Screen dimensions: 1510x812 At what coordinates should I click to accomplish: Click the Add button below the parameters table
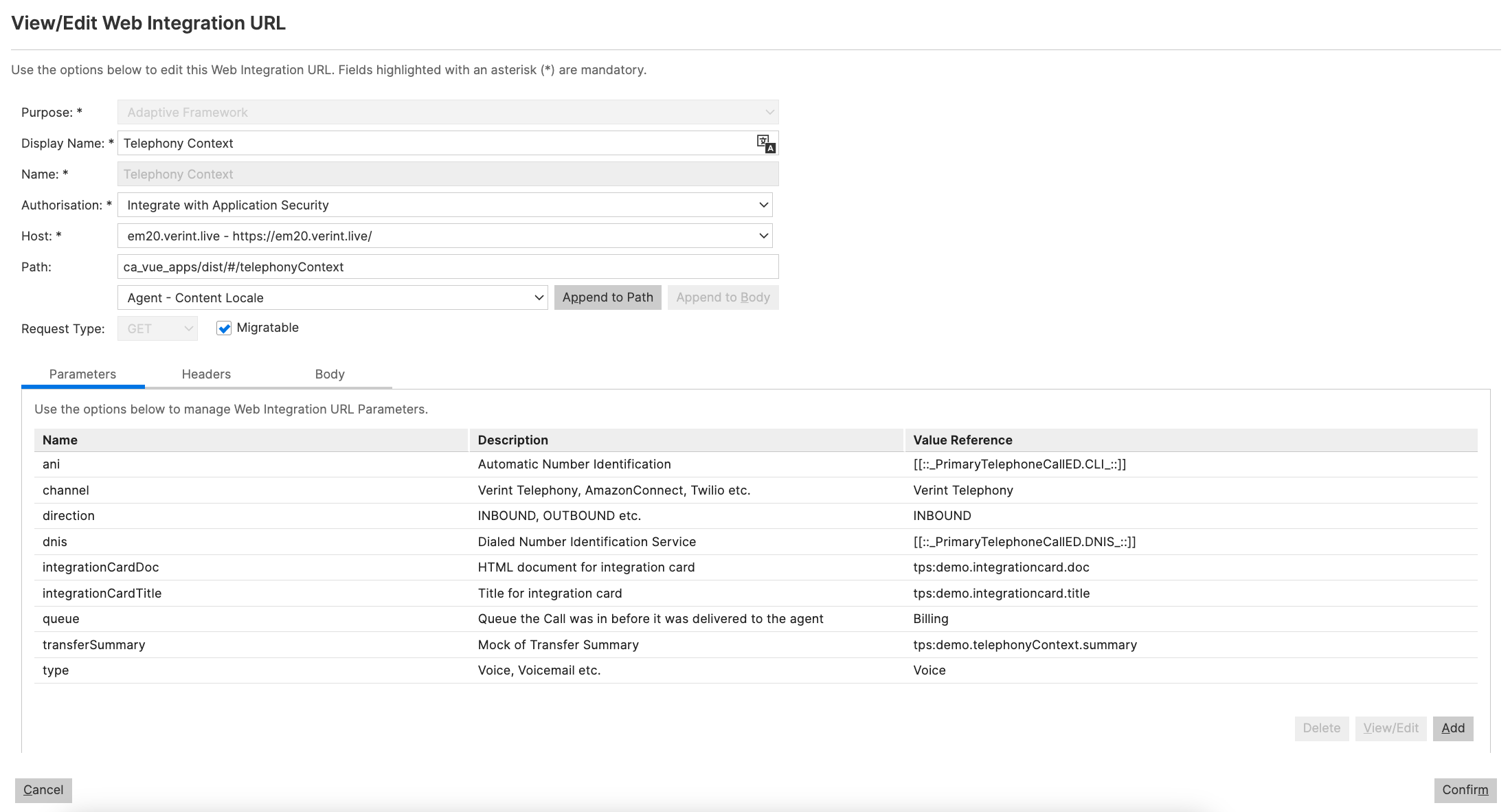pyautogui.click(x=1453, y=728)
